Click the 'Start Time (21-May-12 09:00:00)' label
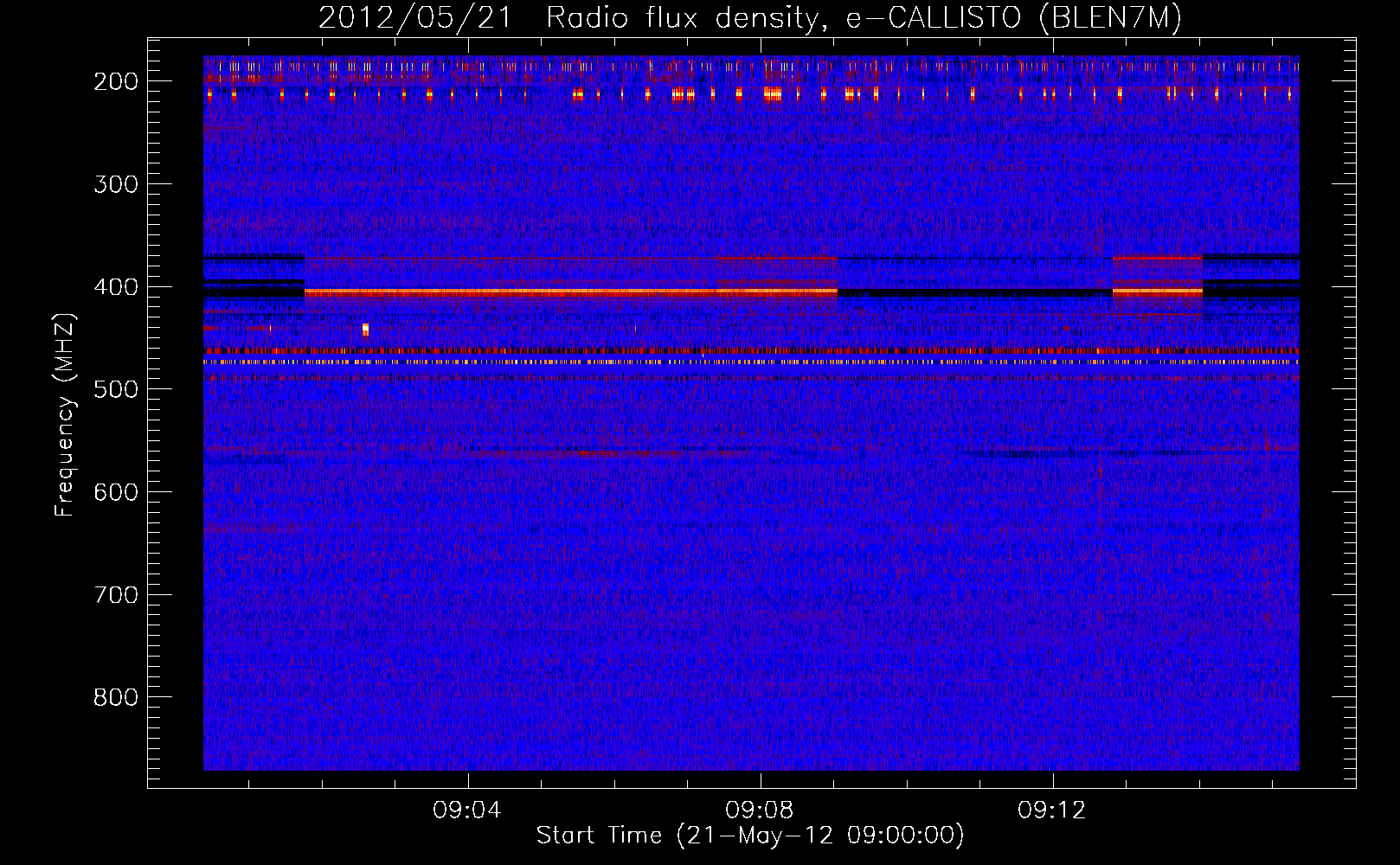Image resolution: width=1400 pixels, height=865 pixels. [x=750, y=836]
